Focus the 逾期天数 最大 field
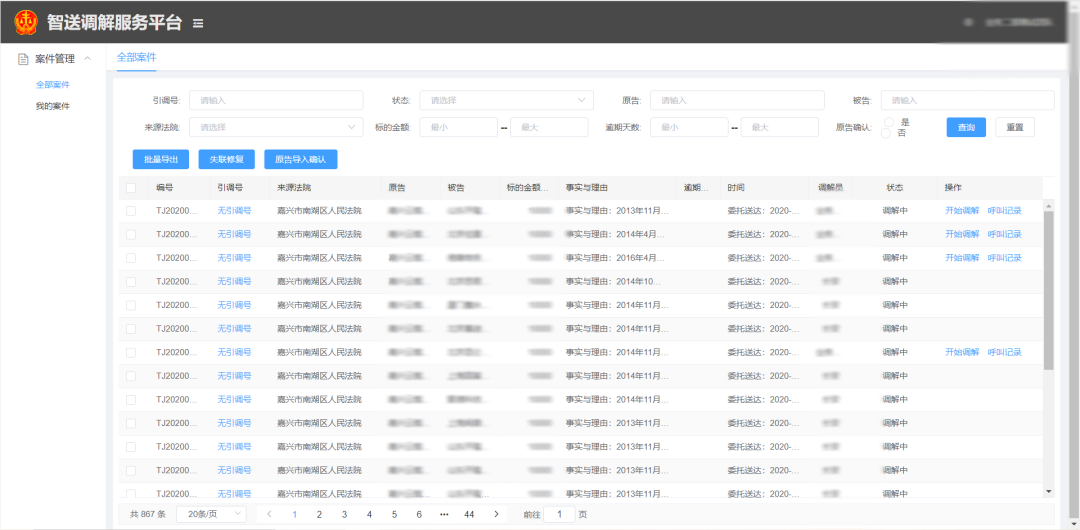 pyautogui.click(x=780, y=128)
